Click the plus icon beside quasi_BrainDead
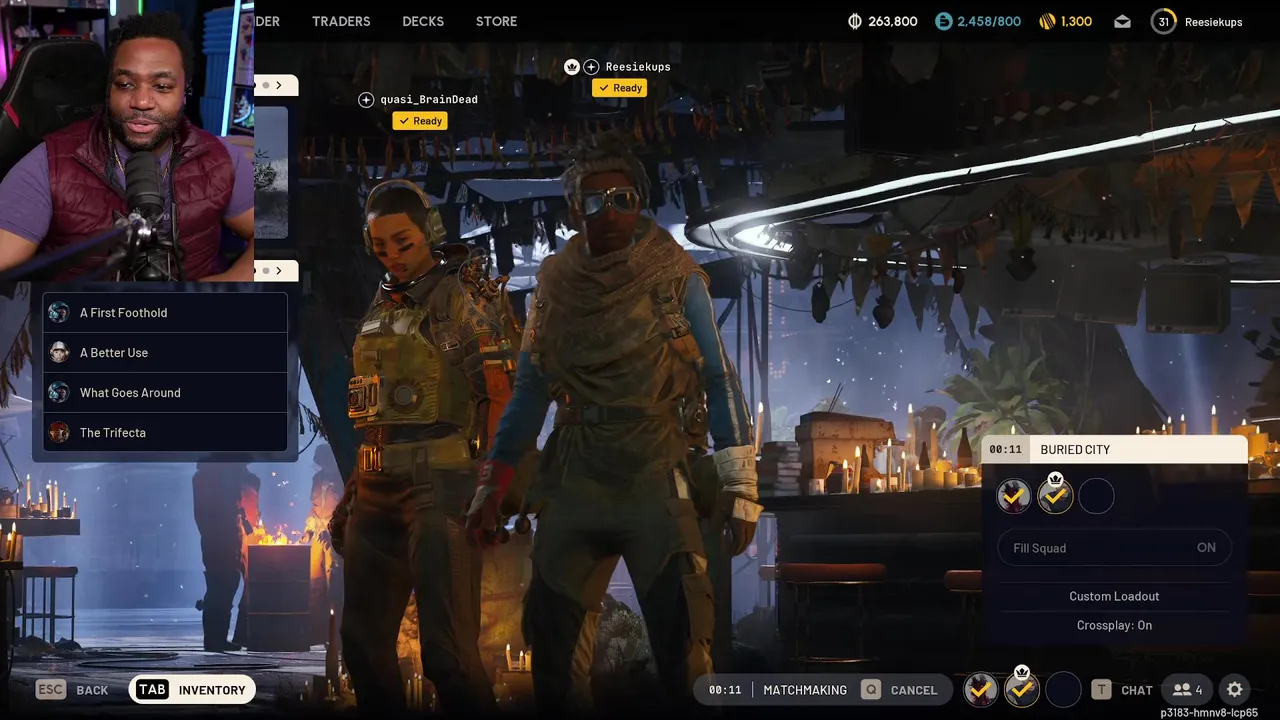This screenshot has width=1280, height=720. click(366, 99)
